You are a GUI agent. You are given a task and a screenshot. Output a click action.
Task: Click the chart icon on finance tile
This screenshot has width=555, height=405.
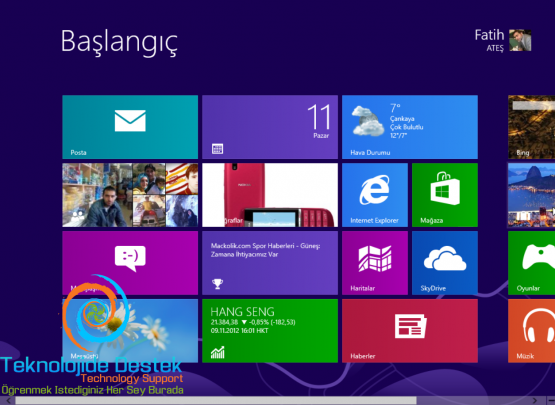(217, 352)
